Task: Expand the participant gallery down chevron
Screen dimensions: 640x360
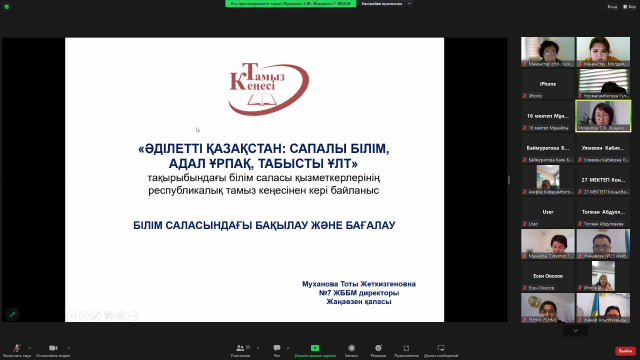Action: [576, 331]
